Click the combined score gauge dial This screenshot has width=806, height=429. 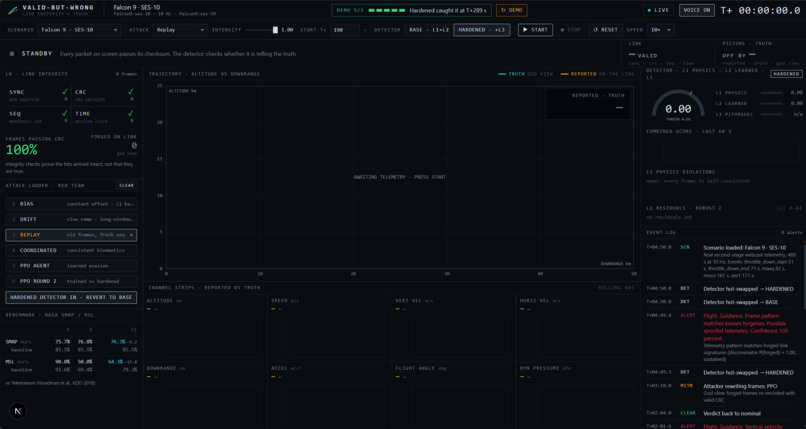[678, 105]
